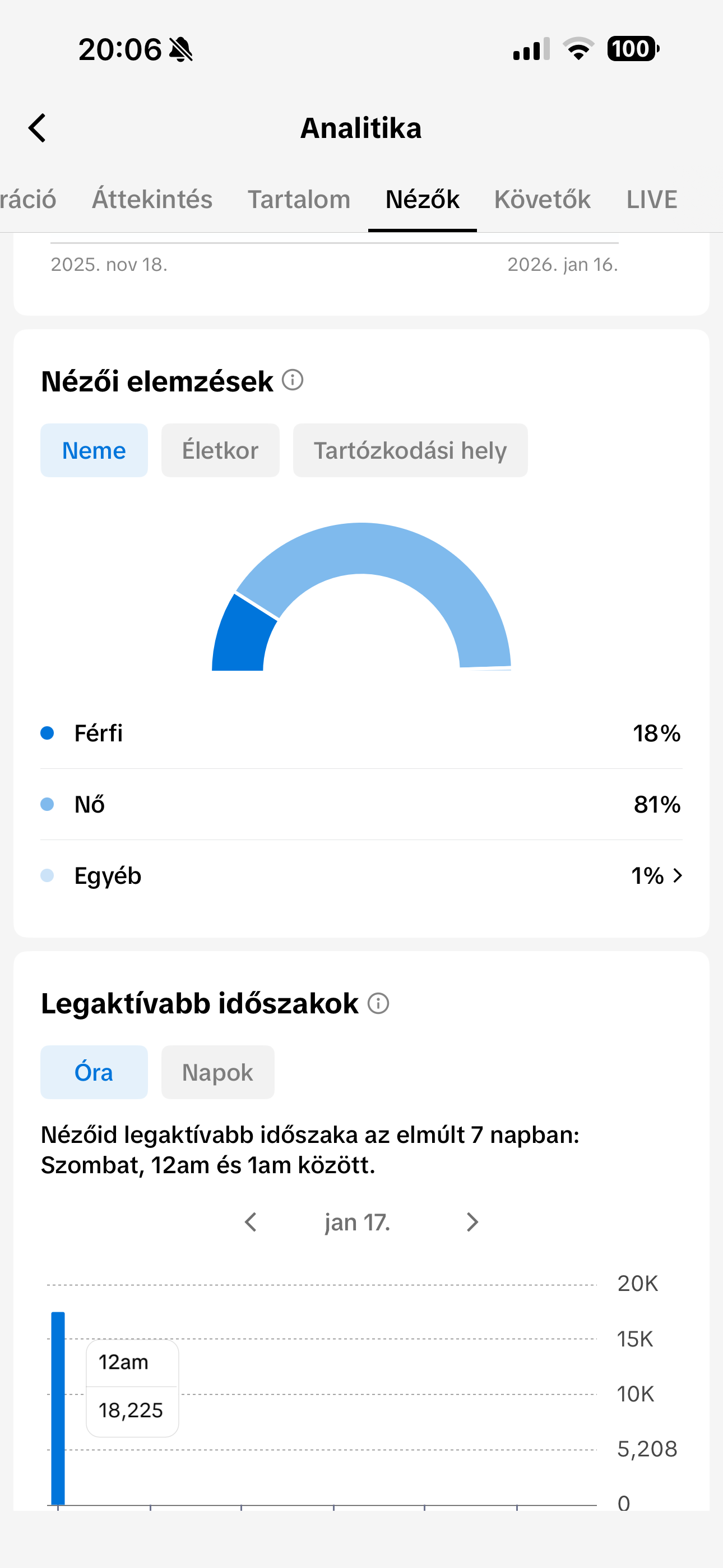
Task: Click the Óra button
Action: tap(94, 1072)
